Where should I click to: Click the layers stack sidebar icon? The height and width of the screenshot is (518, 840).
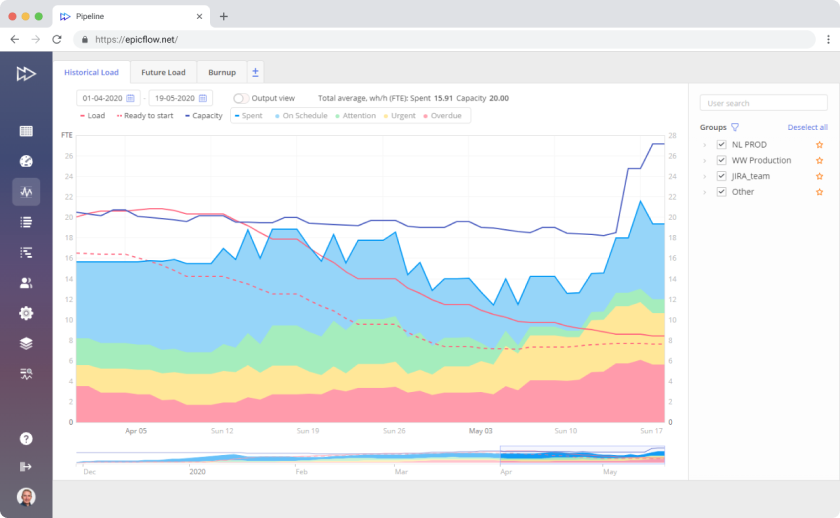(x=26, y=343)
